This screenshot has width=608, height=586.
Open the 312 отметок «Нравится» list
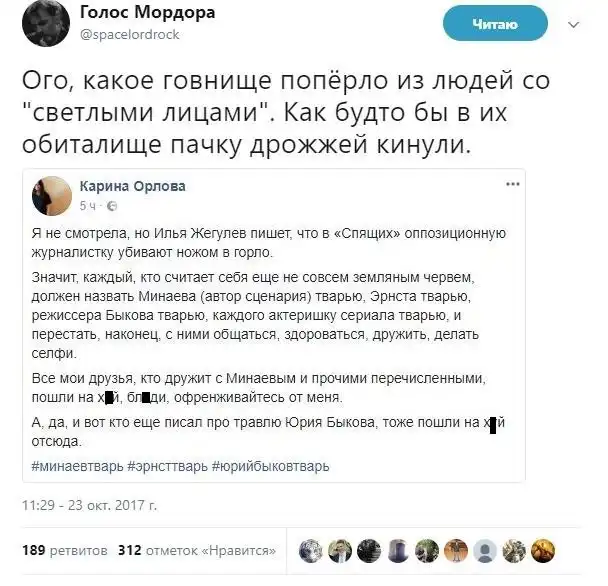click(197, 550)
